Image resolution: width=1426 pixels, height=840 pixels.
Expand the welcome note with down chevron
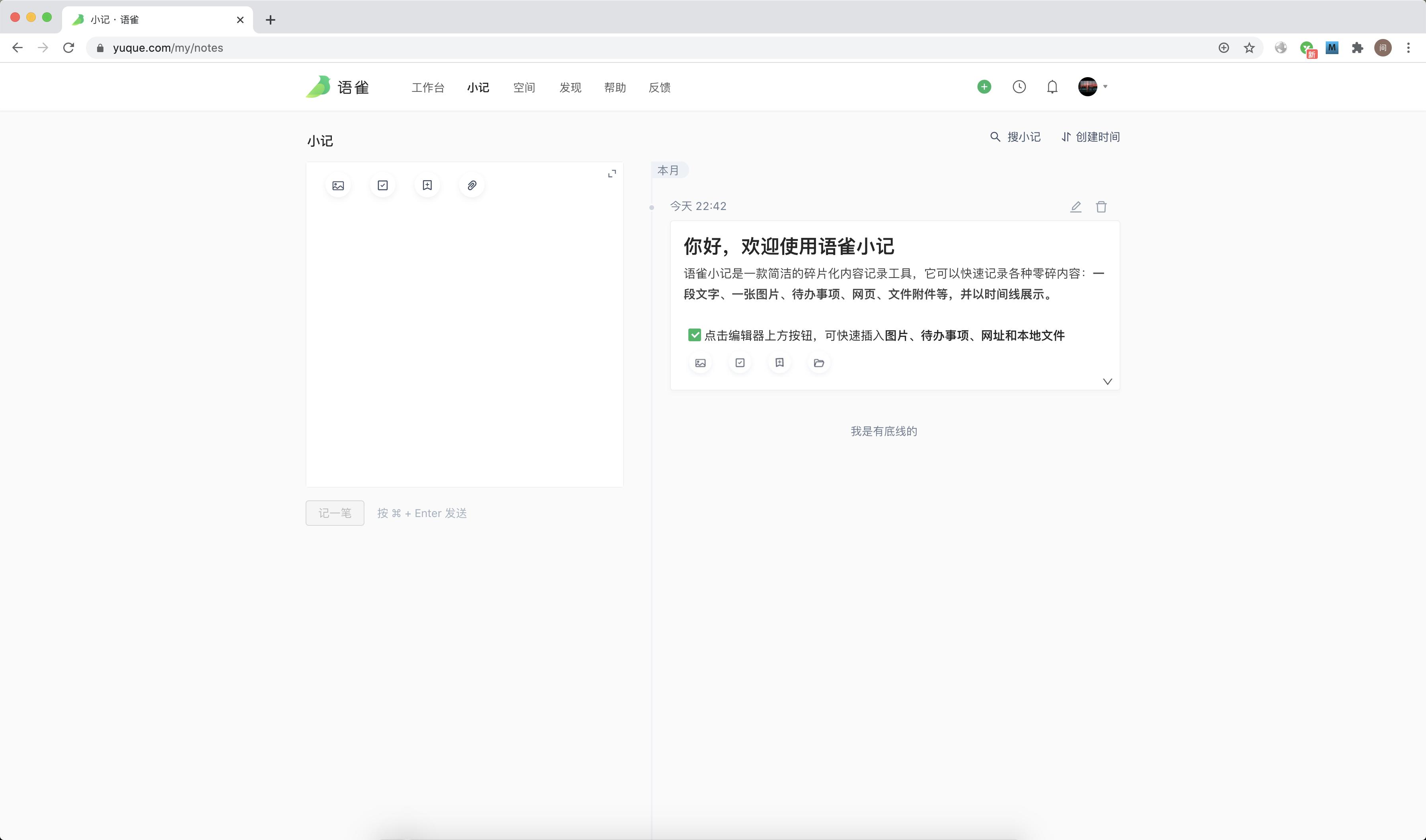[1107, 381]
